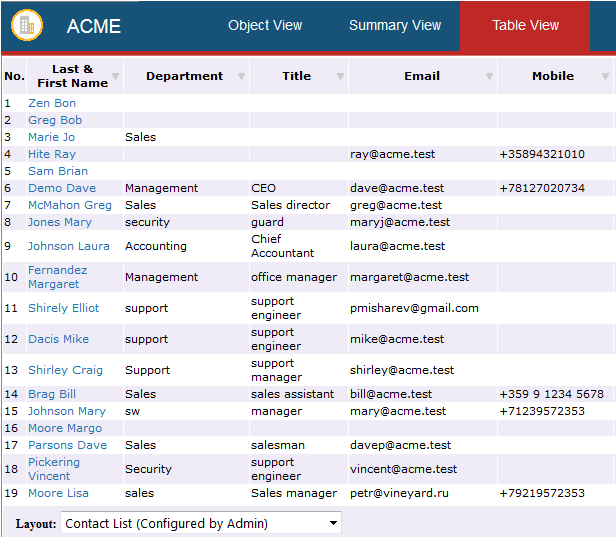
Task: Click email pmisharev@gmail.com
Action: coord(414,308)
